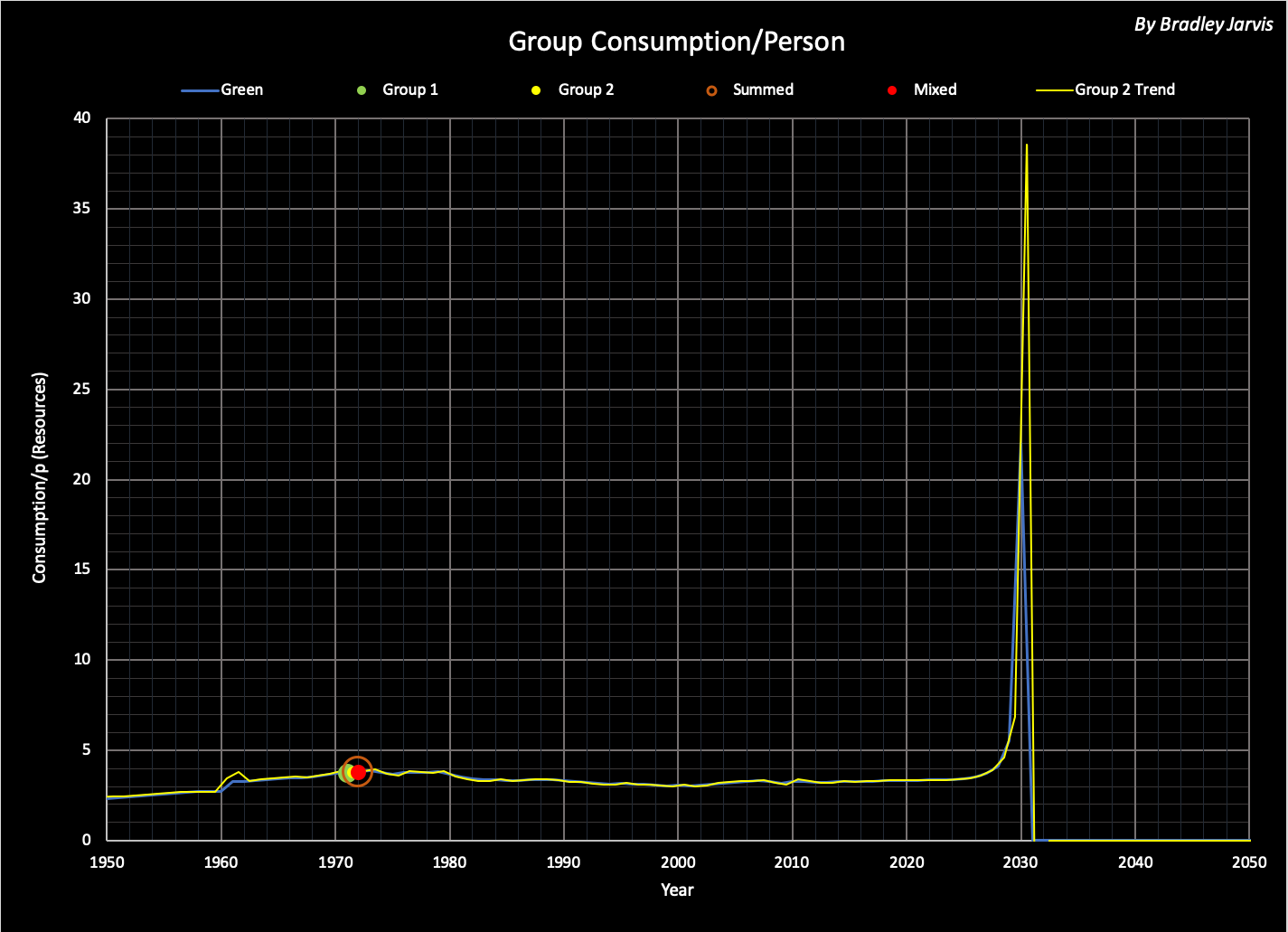Click the 2000 tick label on x-axis
This screenshot has height=932, width=1288.
point(678,861)
